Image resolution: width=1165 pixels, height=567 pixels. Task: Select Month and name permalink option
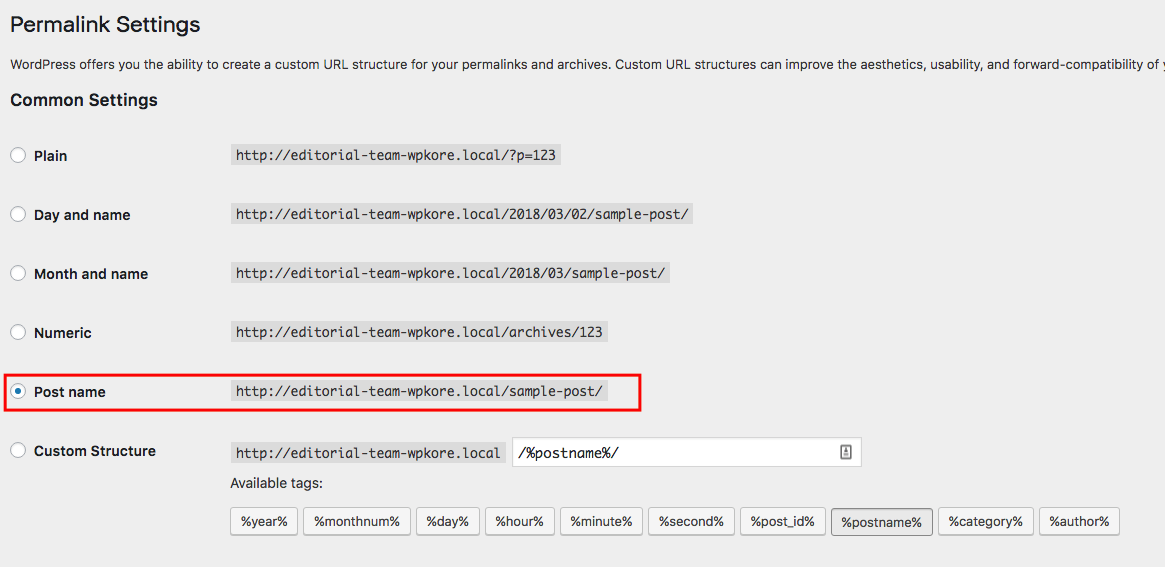click(18, 273)
